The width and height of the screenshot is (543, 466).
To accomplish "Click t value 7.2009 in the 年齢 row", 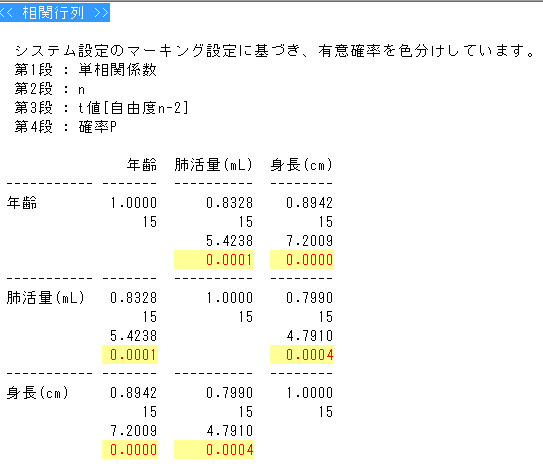I will click(310, 241).
